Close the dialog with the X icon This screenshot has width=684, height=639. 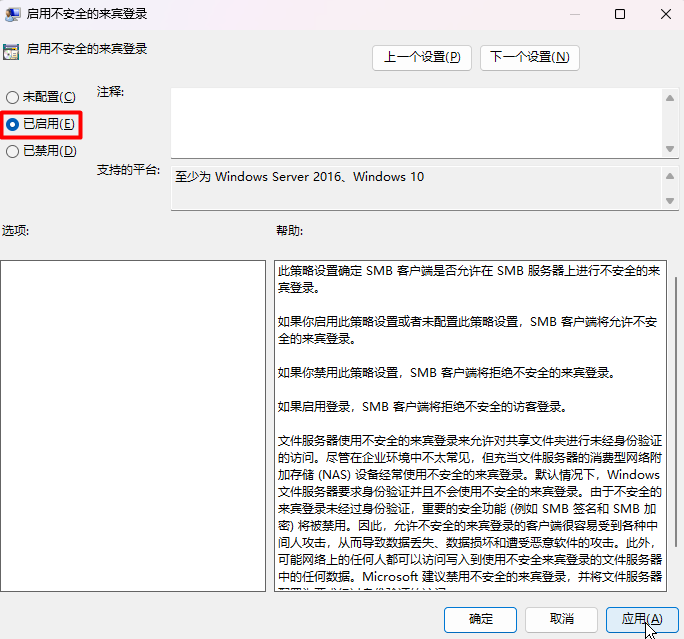coord(665,14)
